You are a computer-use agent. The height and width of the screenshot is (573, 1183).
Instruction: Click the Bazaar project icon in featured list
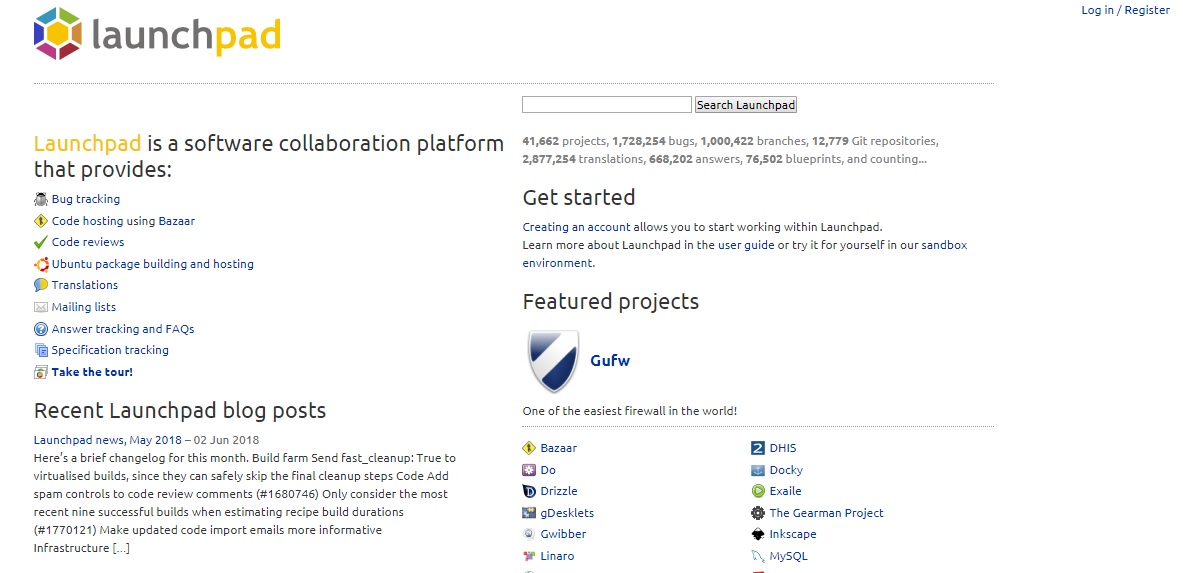(529, 448)
